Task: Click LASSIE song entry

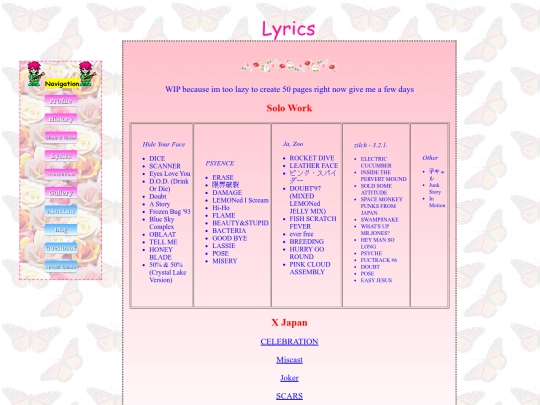Action: click(224, 246)
